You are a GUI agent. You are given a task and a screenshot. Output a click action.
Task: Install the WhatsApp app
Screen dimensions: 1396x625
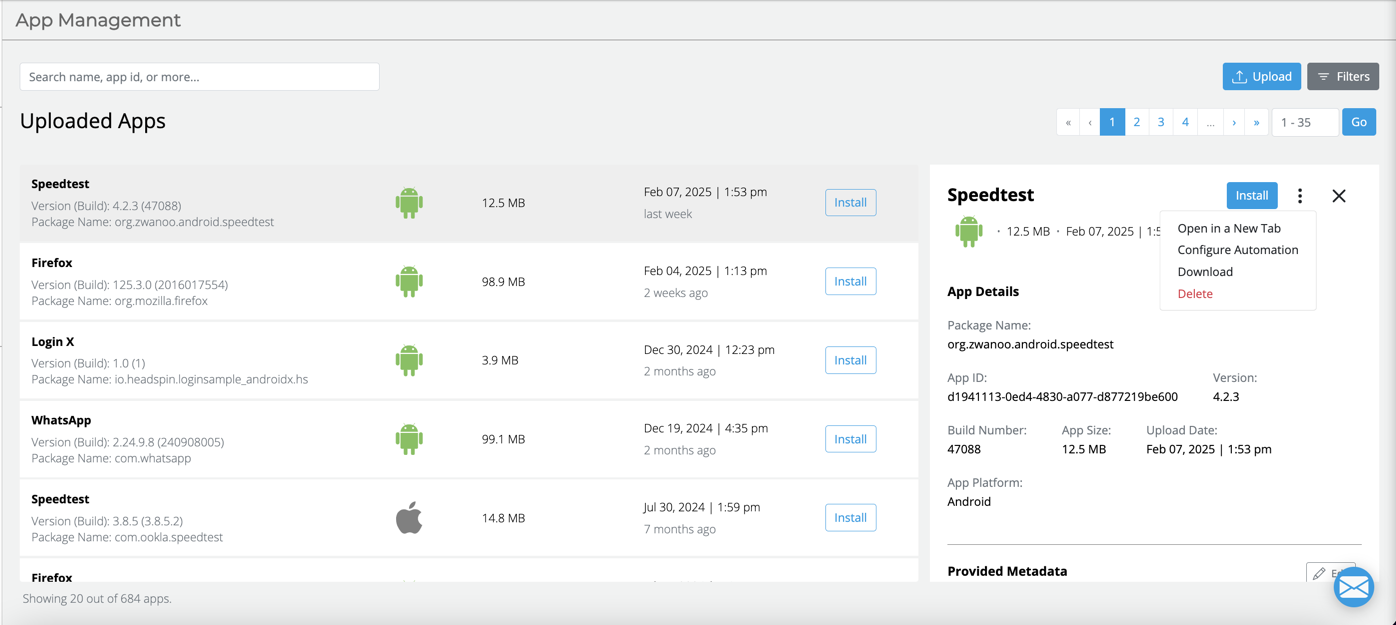(851, 439)
